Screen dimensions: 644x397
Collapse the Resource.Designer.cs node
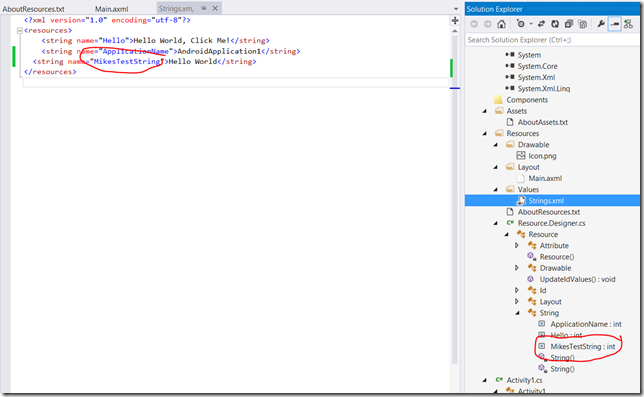(496, 223)
